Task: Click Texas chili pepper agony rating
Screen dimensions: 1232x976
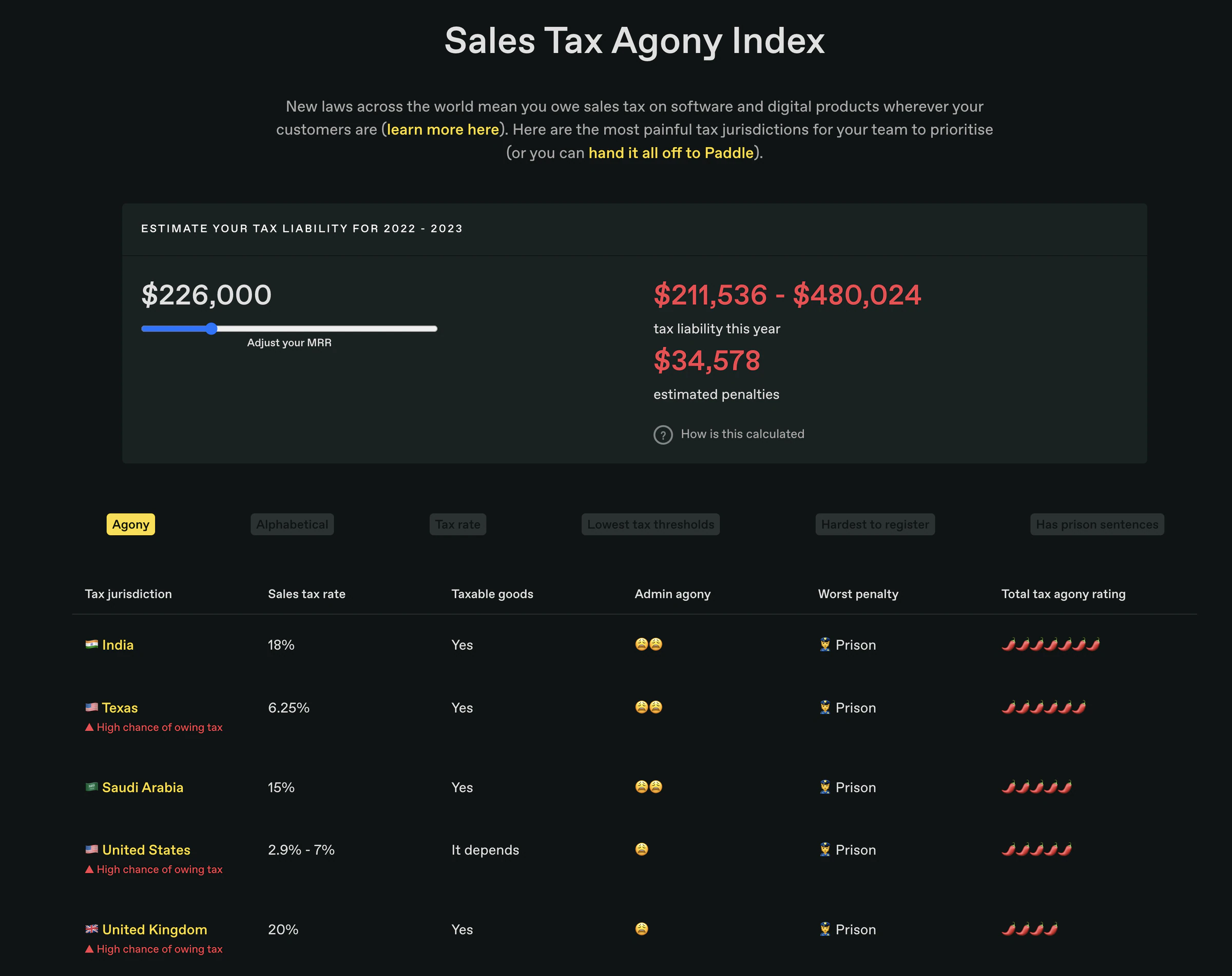Action: pyautogui.click(x=1044, y=708)
